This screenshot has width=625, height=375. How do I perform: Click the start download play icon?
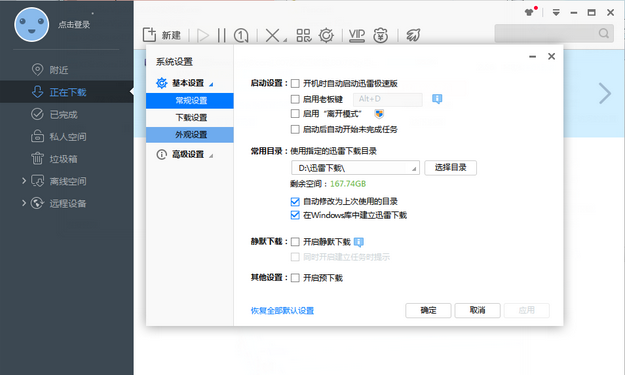pos(203,35)
